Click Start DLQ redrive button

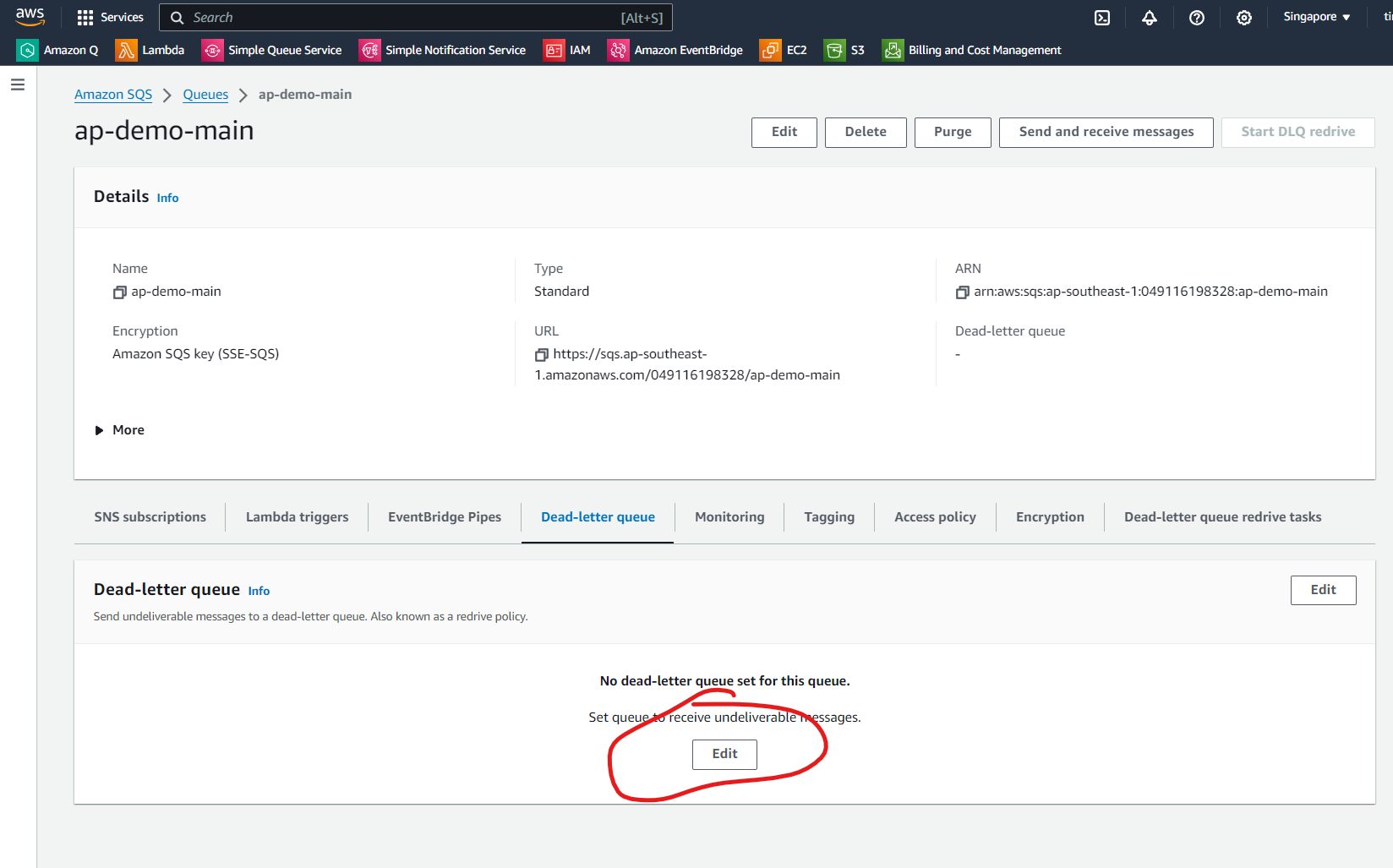tap(1298, 133)
